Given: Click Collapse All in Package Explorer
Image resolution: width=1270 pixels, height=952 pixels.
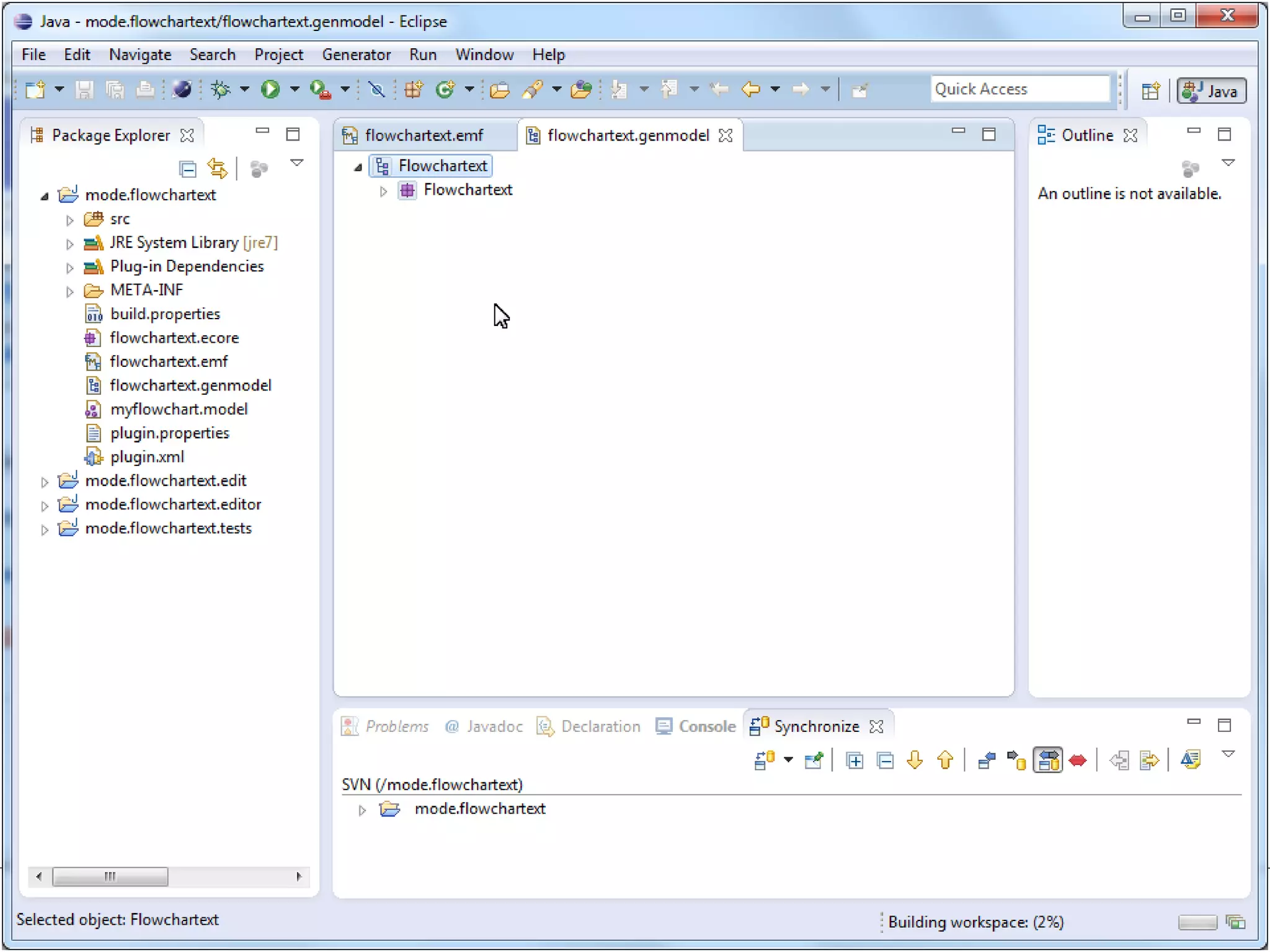Looking at the screenshot, I should 187,169.
